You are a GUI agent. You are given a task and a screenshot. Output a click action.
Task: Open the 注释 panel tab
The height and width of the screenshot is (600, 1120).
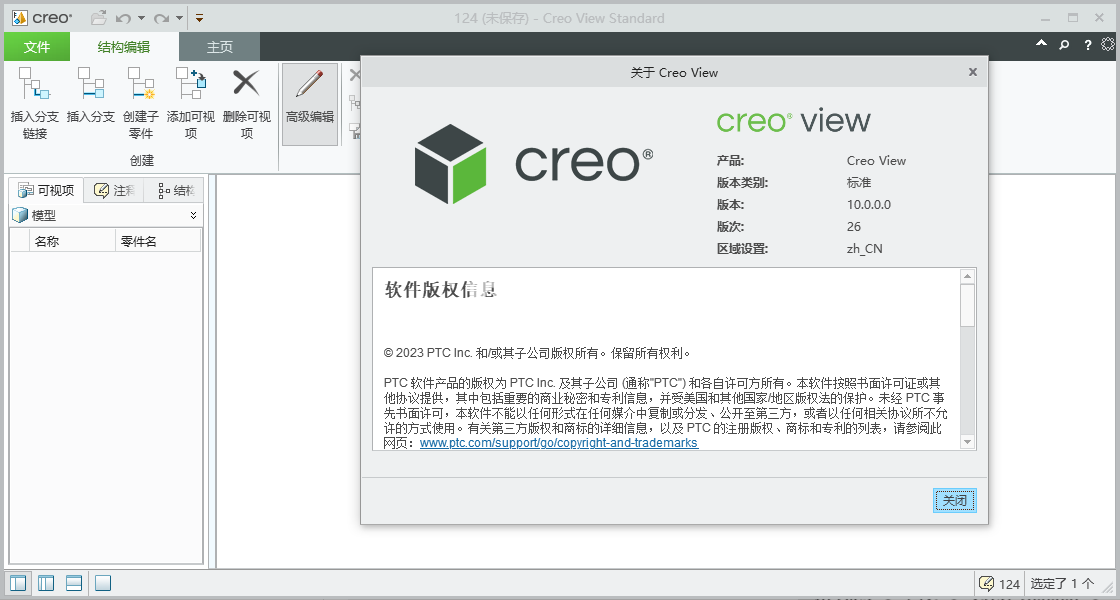tap(114, 191)
